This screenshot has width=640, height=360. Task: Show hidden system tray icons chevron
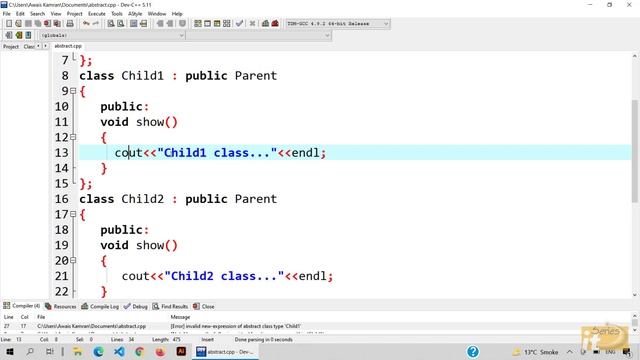[x=569, y=352]
